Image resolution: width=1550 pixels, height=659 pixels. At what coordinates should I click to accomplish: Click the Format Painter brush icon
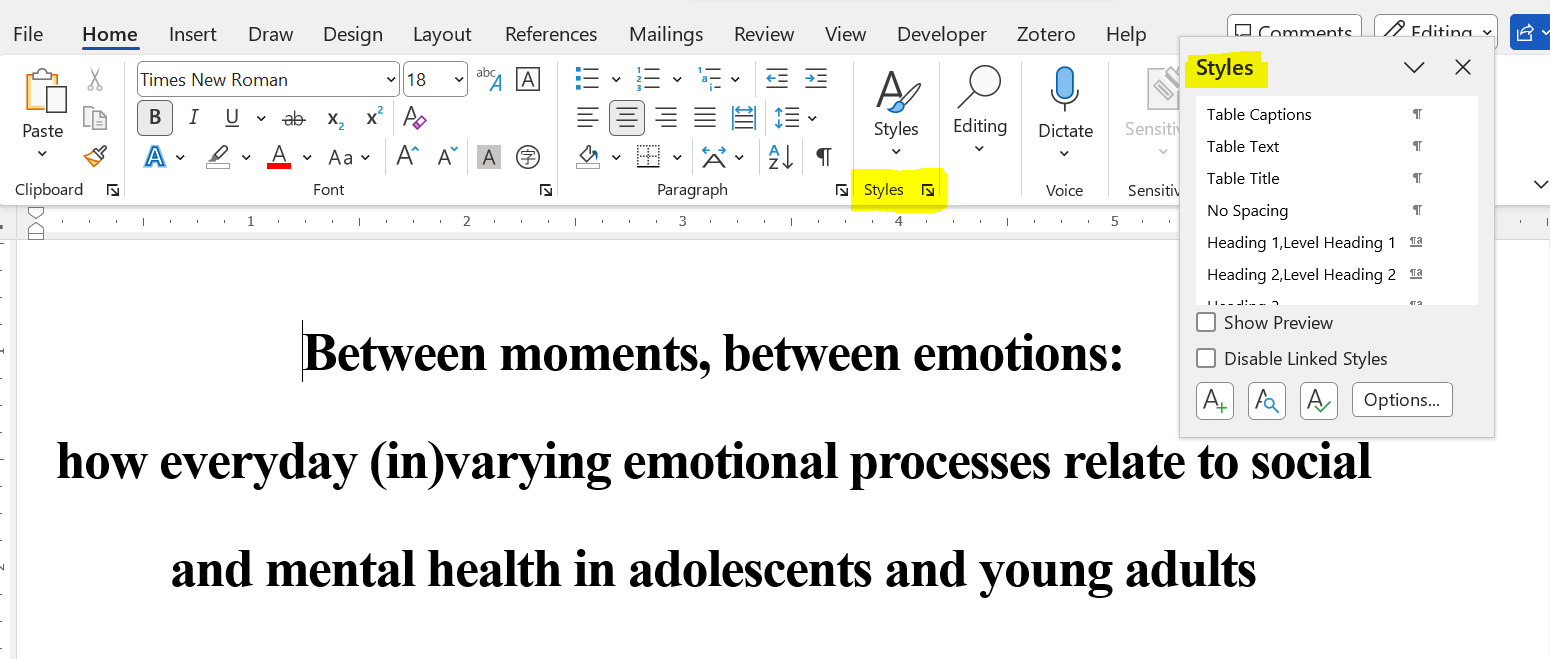pyautogui.click(x=95, y=157)
